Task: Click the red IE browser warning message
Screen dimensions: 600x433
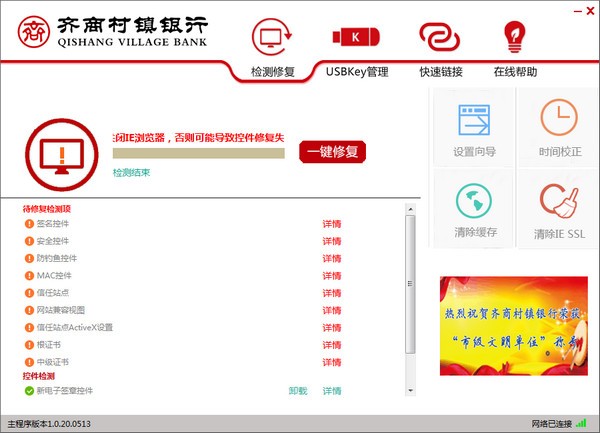Action: (x=199, y=138)
